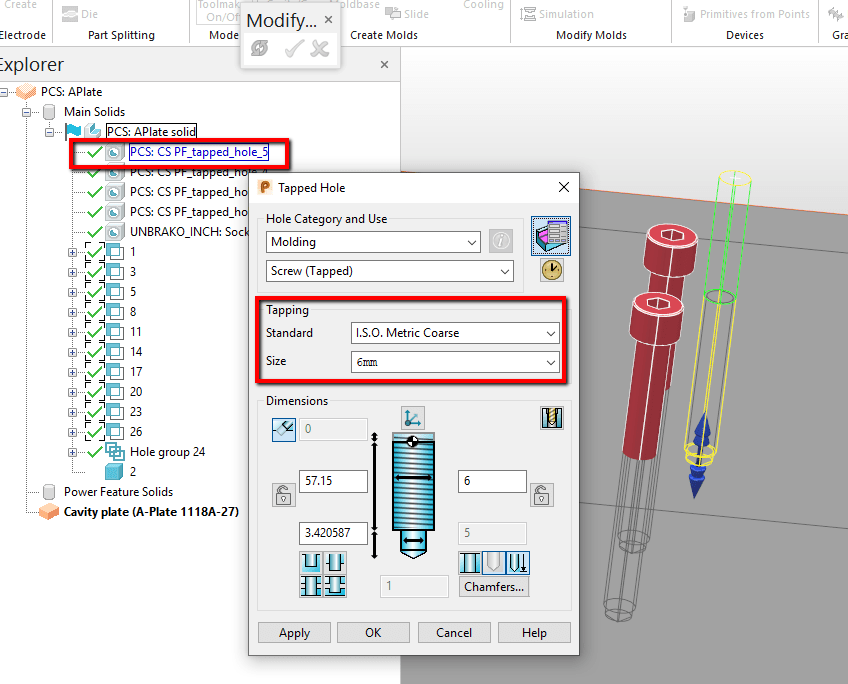Click the Chamfers button
This screenshot has height=684, width=848.
point(493,586)
